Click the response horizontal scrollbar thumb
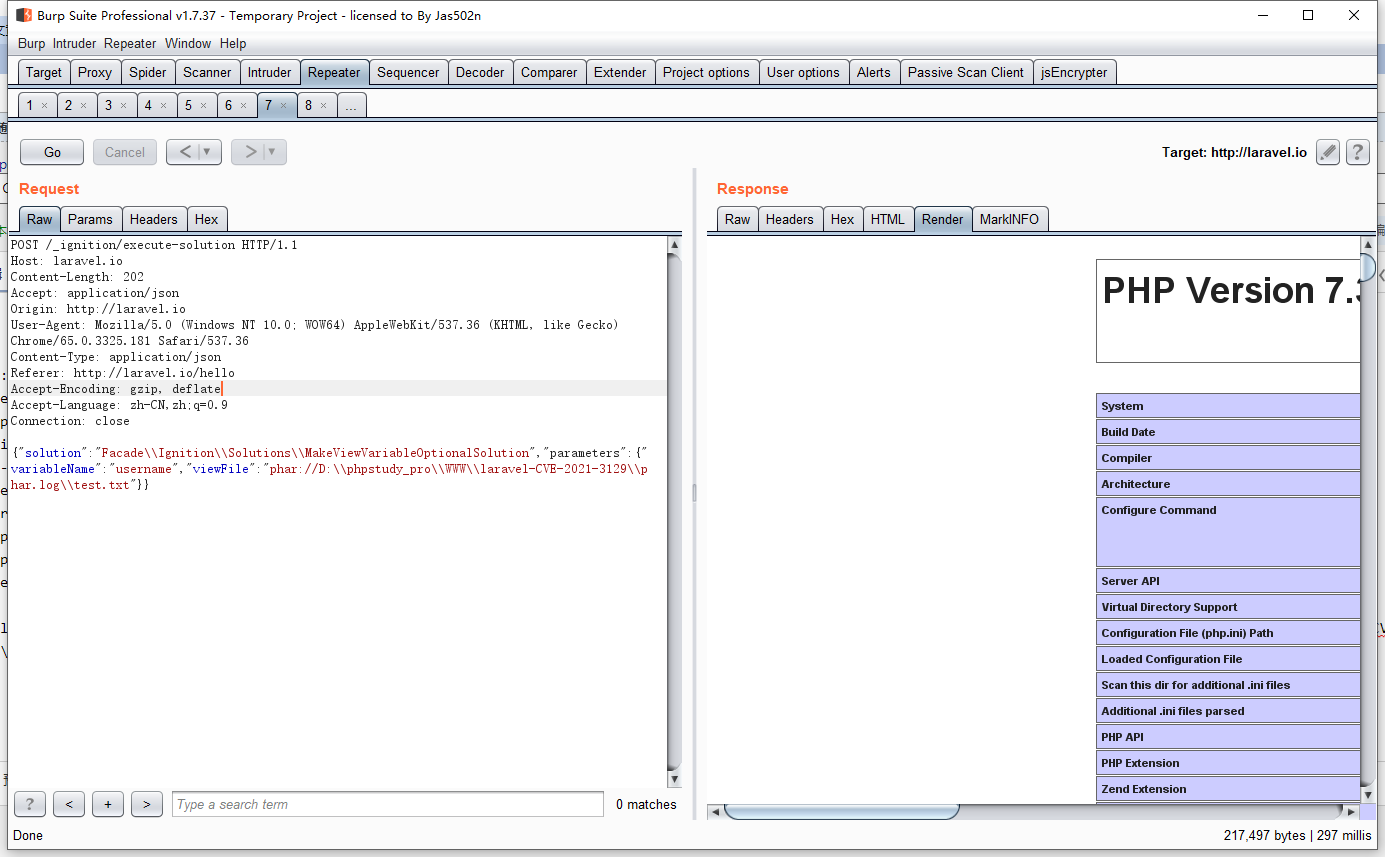 tap(842, 811)
